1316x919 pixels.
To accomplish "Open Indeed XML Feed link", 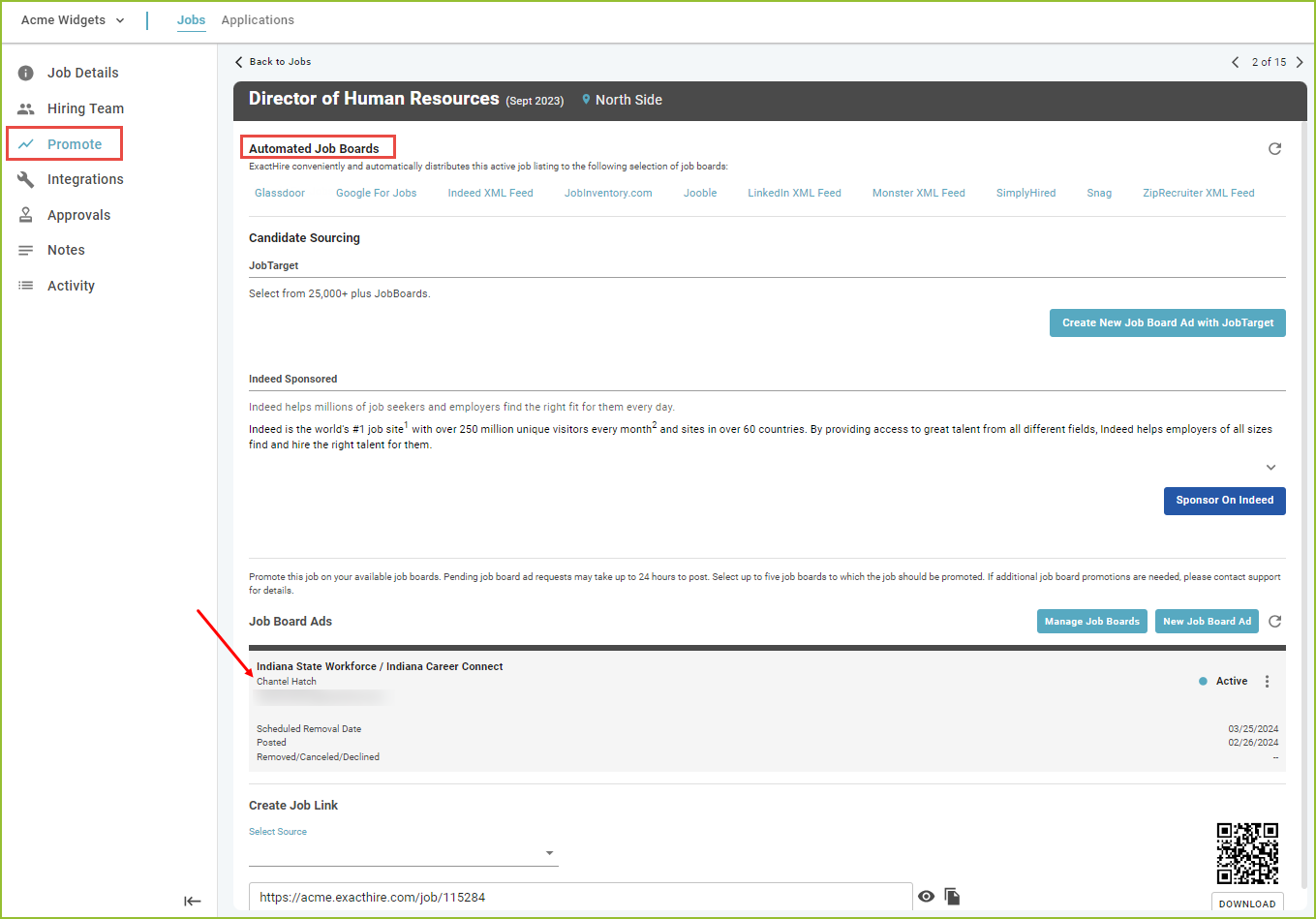I will click(490, 193).
